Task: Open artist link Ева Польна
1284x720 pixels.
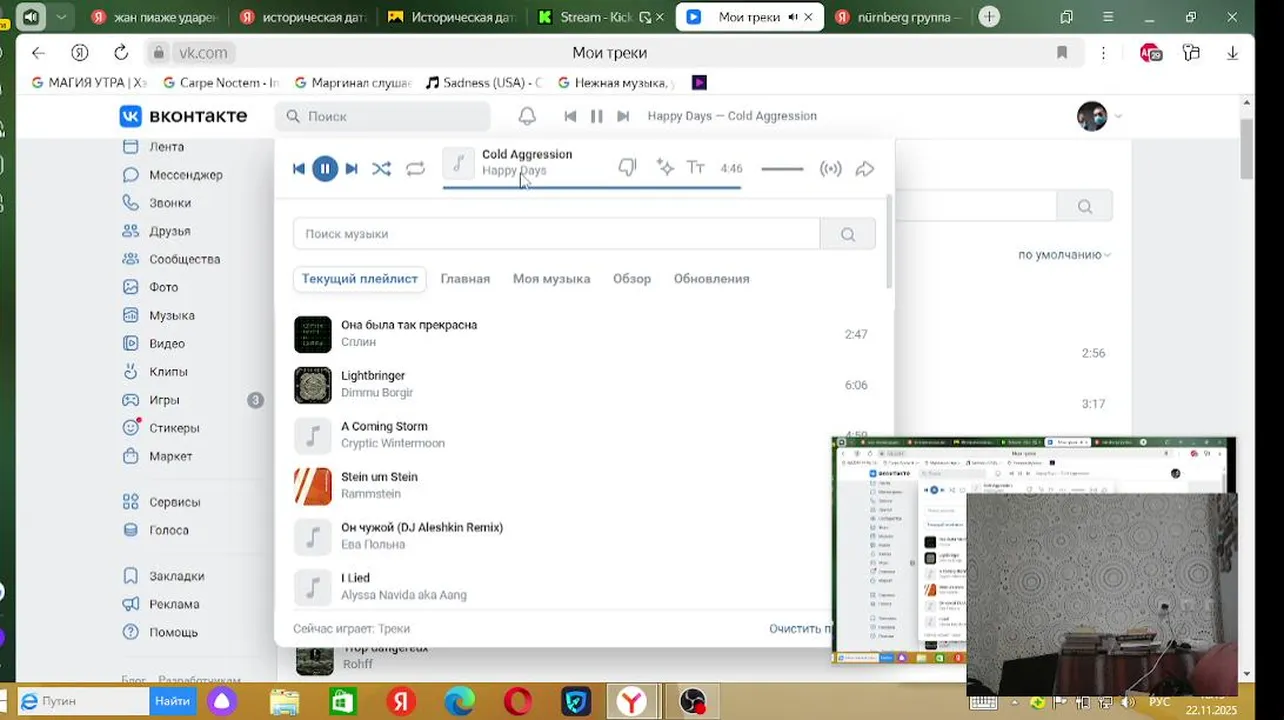Action: point(373,545)
